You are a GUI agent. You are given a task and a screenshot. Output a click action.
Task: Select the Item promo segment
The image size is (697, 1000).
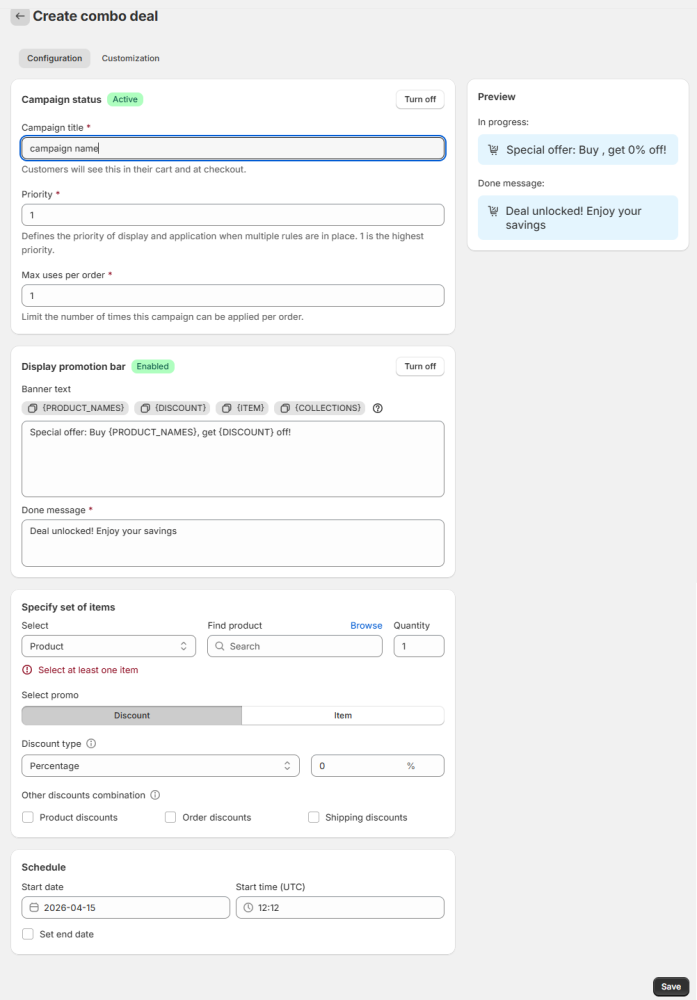click(x=342, y=716)
